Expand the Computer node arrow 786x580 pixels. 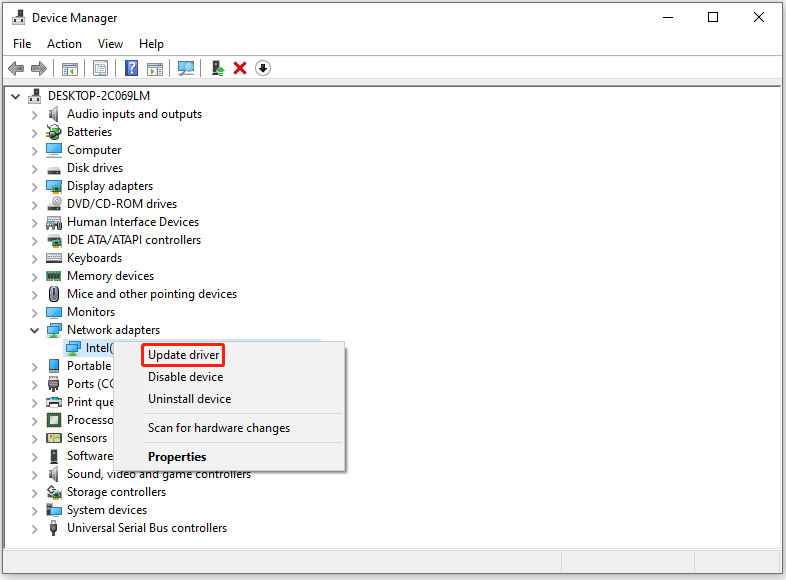click(34, 151)
